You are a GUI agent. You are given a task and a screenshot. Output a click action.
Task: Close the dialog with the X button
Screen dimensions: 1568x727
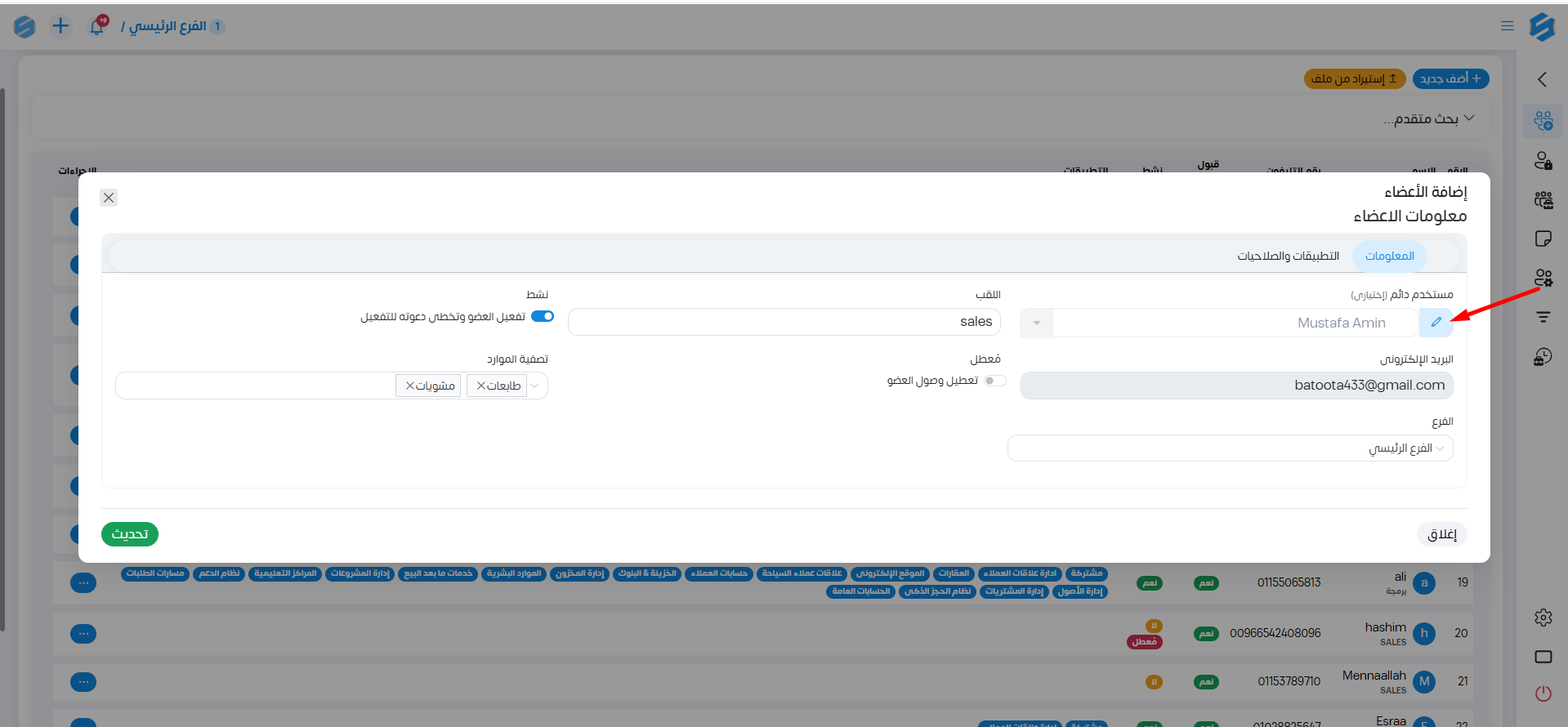[109, 198]
